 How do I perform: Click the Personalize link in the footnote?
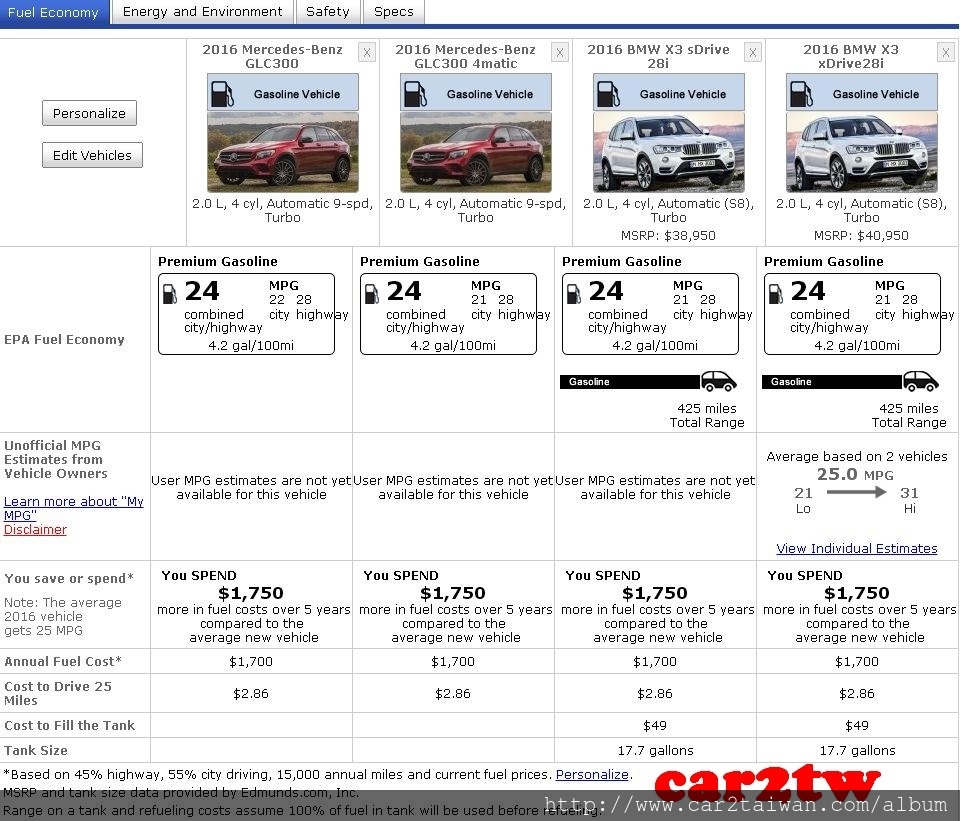point(592,774)
